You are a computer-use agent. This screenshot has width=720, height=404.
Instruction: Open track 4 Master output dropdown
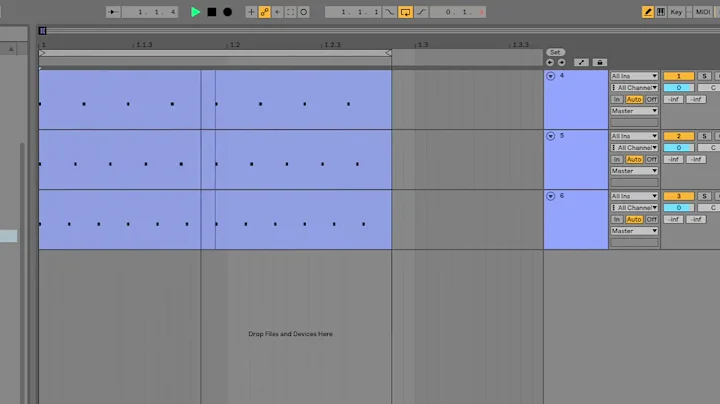pos(634,111)
